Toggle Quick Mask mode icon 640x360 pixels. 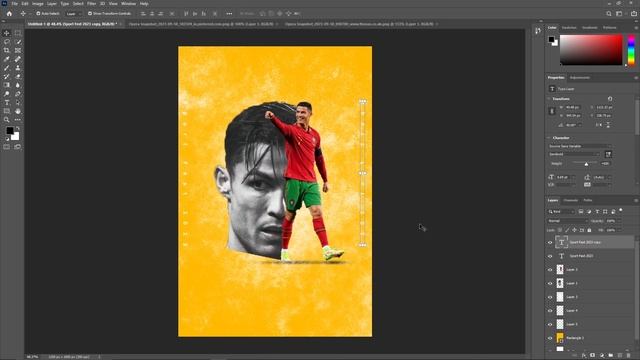pos(7,147)
